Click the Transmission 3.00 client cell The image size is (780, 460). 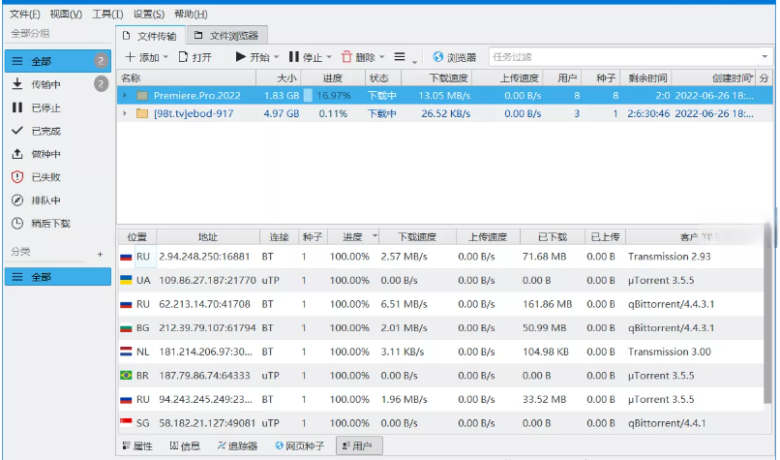669,352
